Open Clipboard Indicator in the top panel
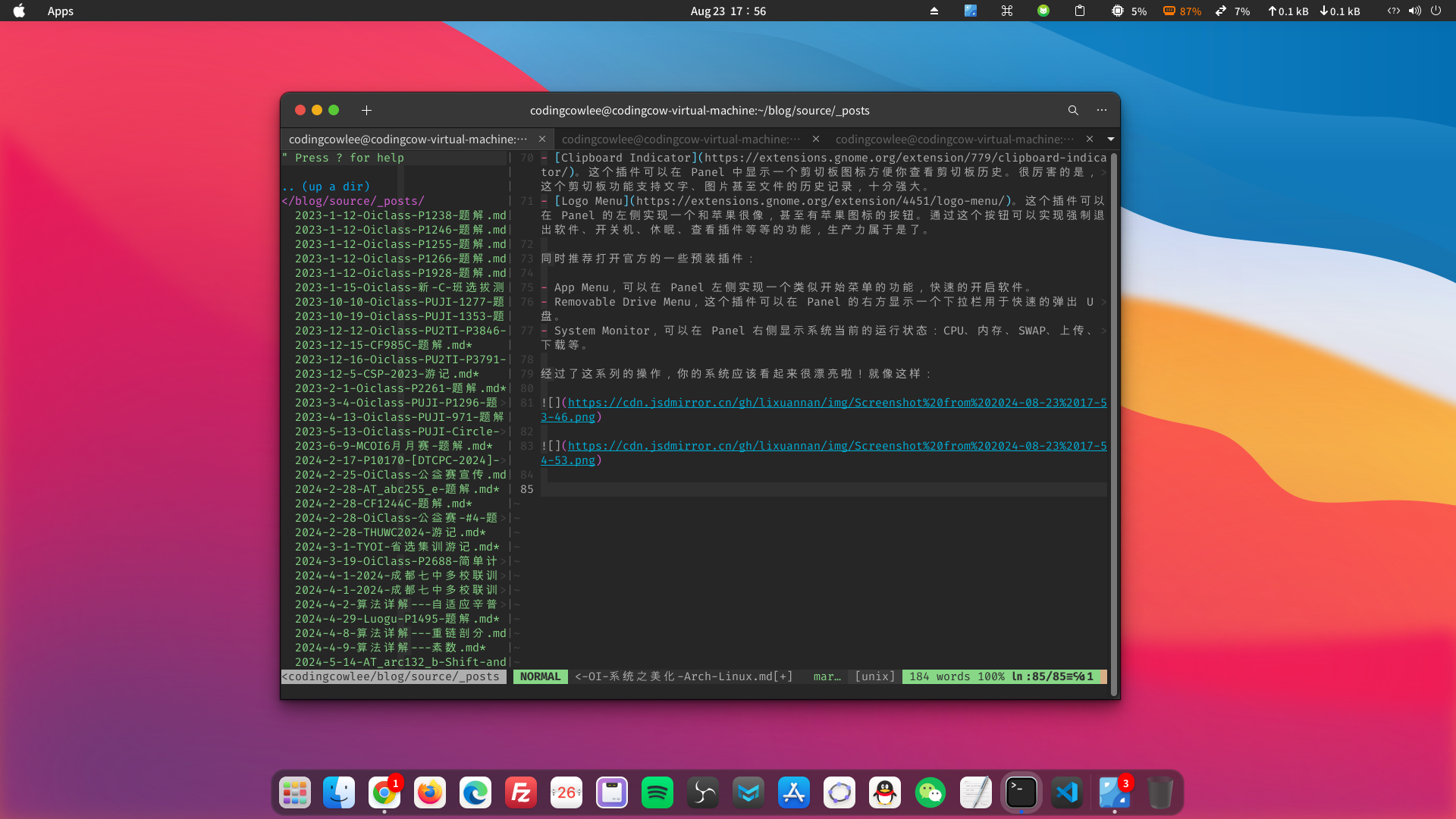 point(1080,11)
